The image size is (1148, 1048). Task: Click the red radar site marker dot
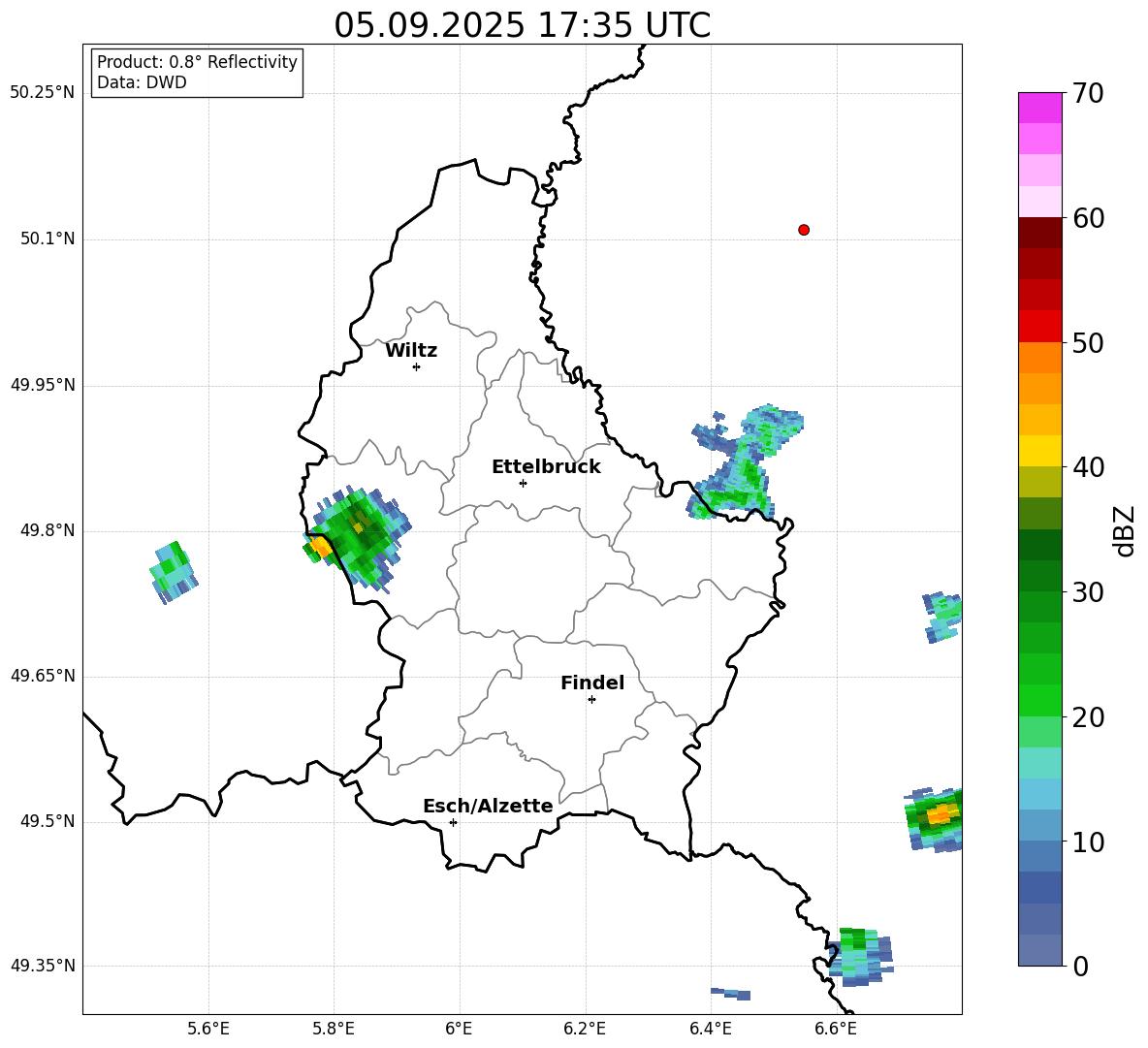point(804,230)
